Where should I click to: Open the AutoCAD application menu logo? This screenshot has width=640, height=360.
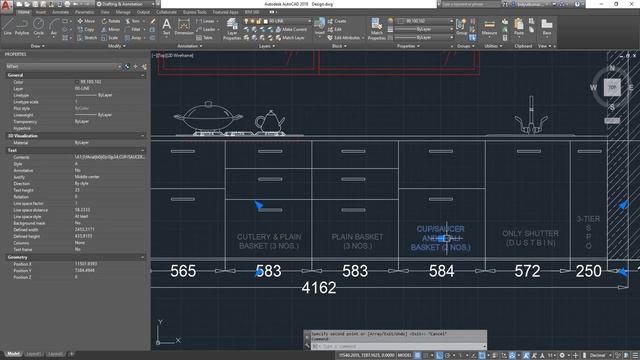point(6,6)
